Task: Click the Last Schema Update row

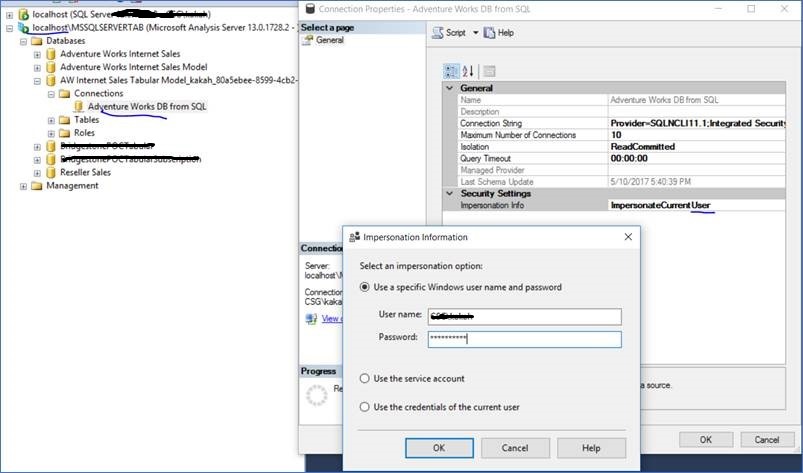Action: 622,182
